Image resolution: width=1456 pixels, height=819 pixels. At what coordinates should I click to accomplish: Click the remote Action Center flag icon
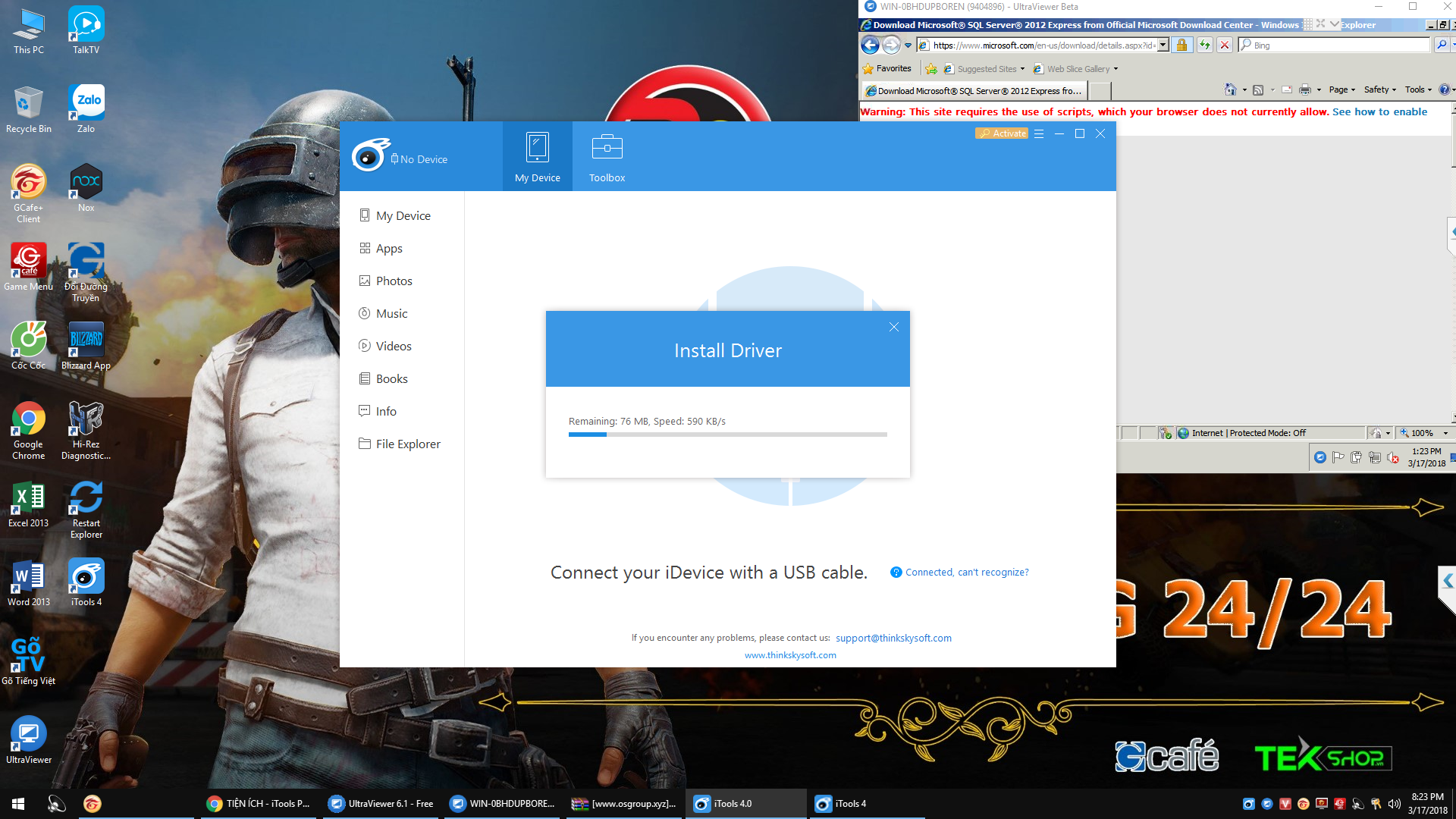1338,457
